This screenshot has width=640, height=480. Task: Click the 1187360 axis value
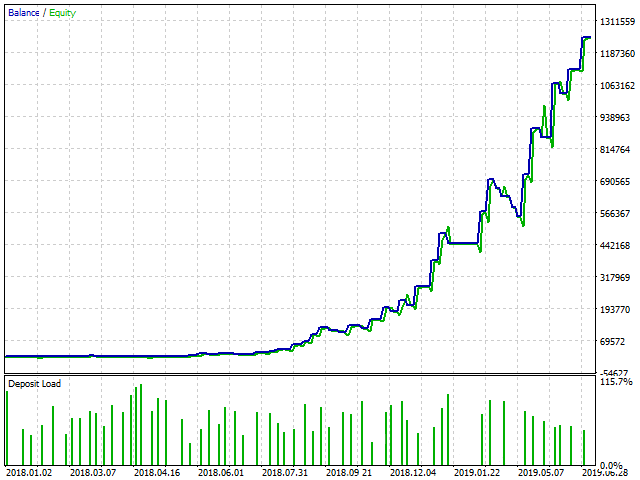(x=617, y=53)
